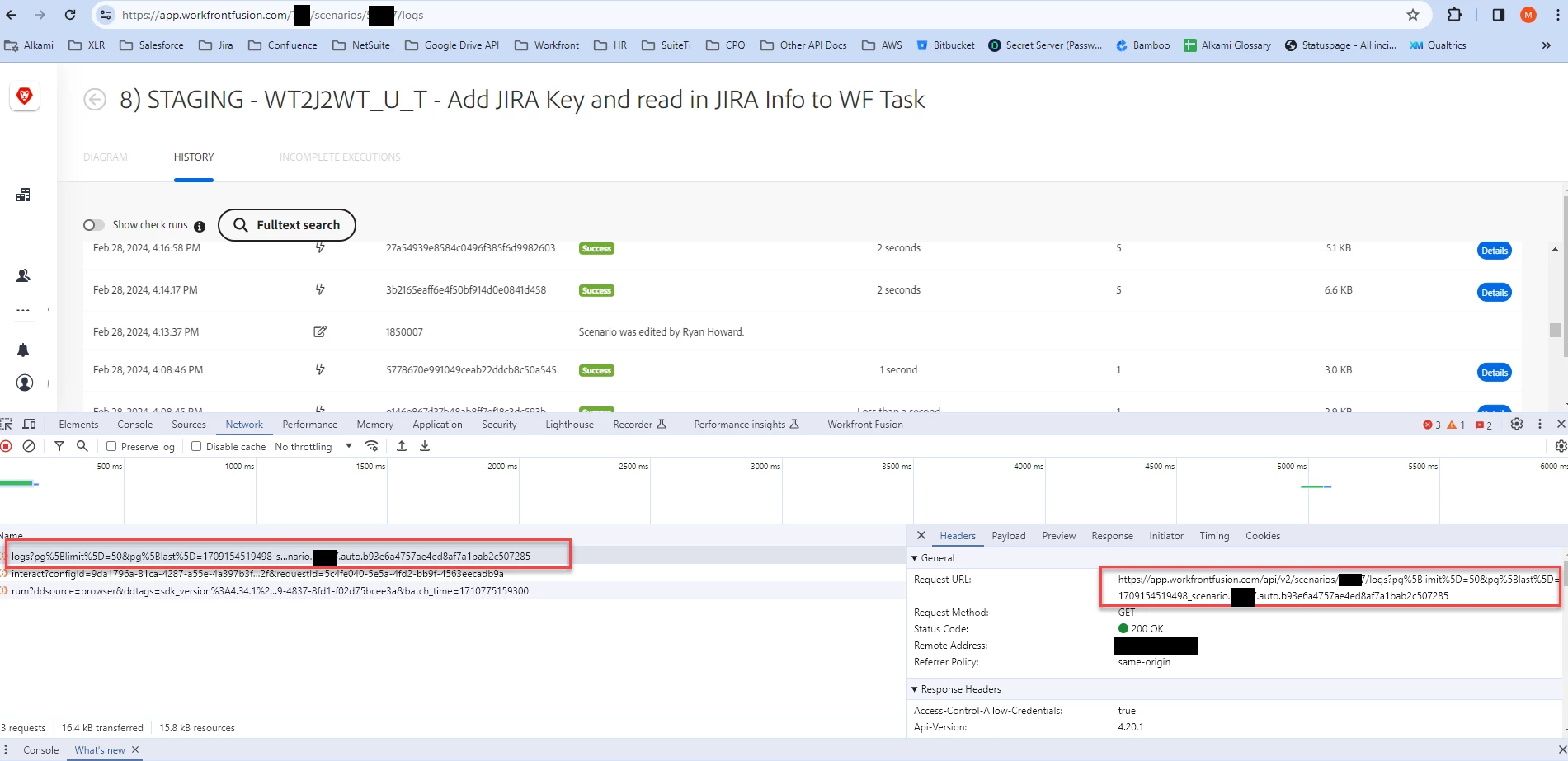Open the Alkami Glossary bookmark
The height and width of the screenshot is (761, 1568).
(1227, 45)
